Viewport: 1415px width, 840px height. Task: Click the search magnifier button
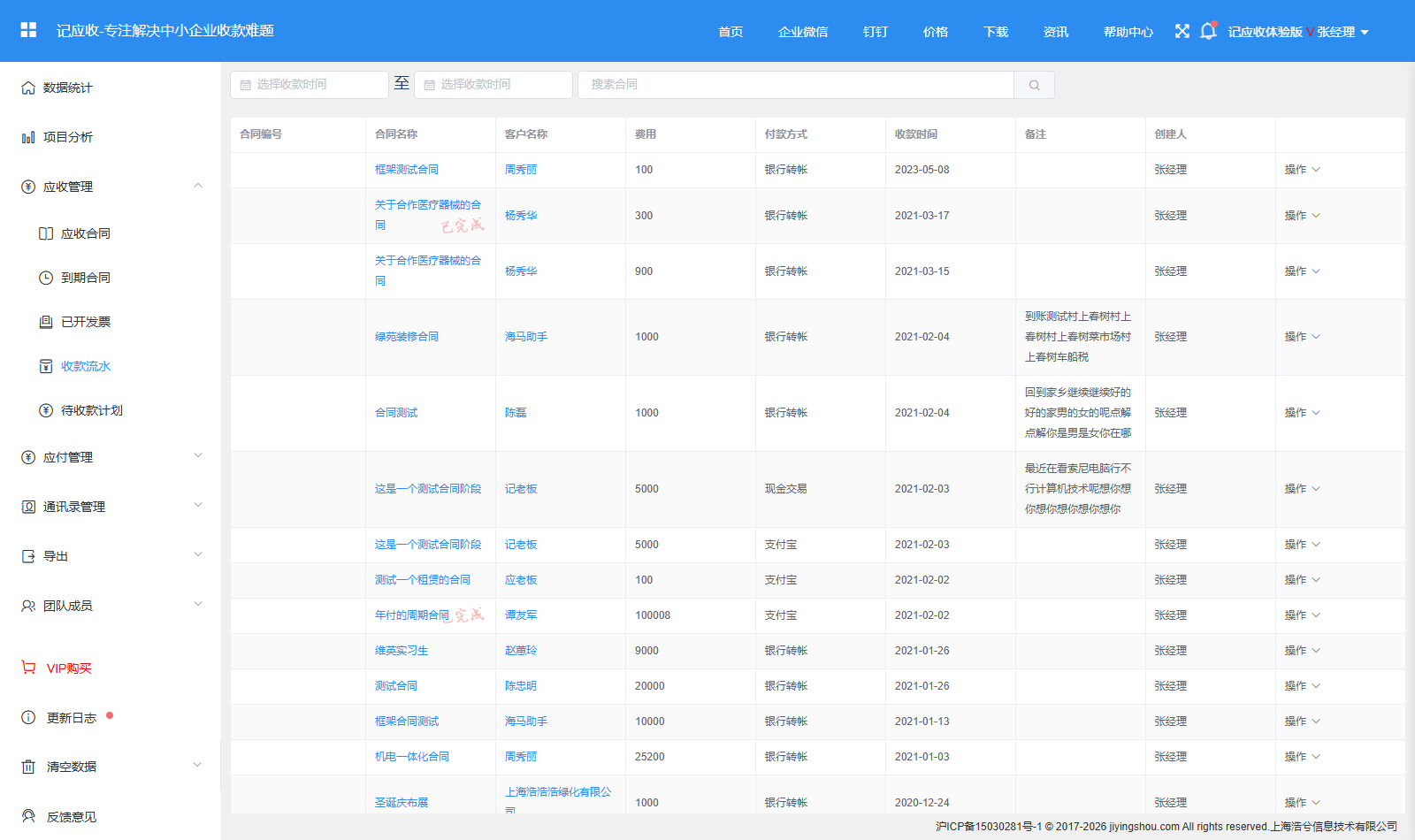1034,85
